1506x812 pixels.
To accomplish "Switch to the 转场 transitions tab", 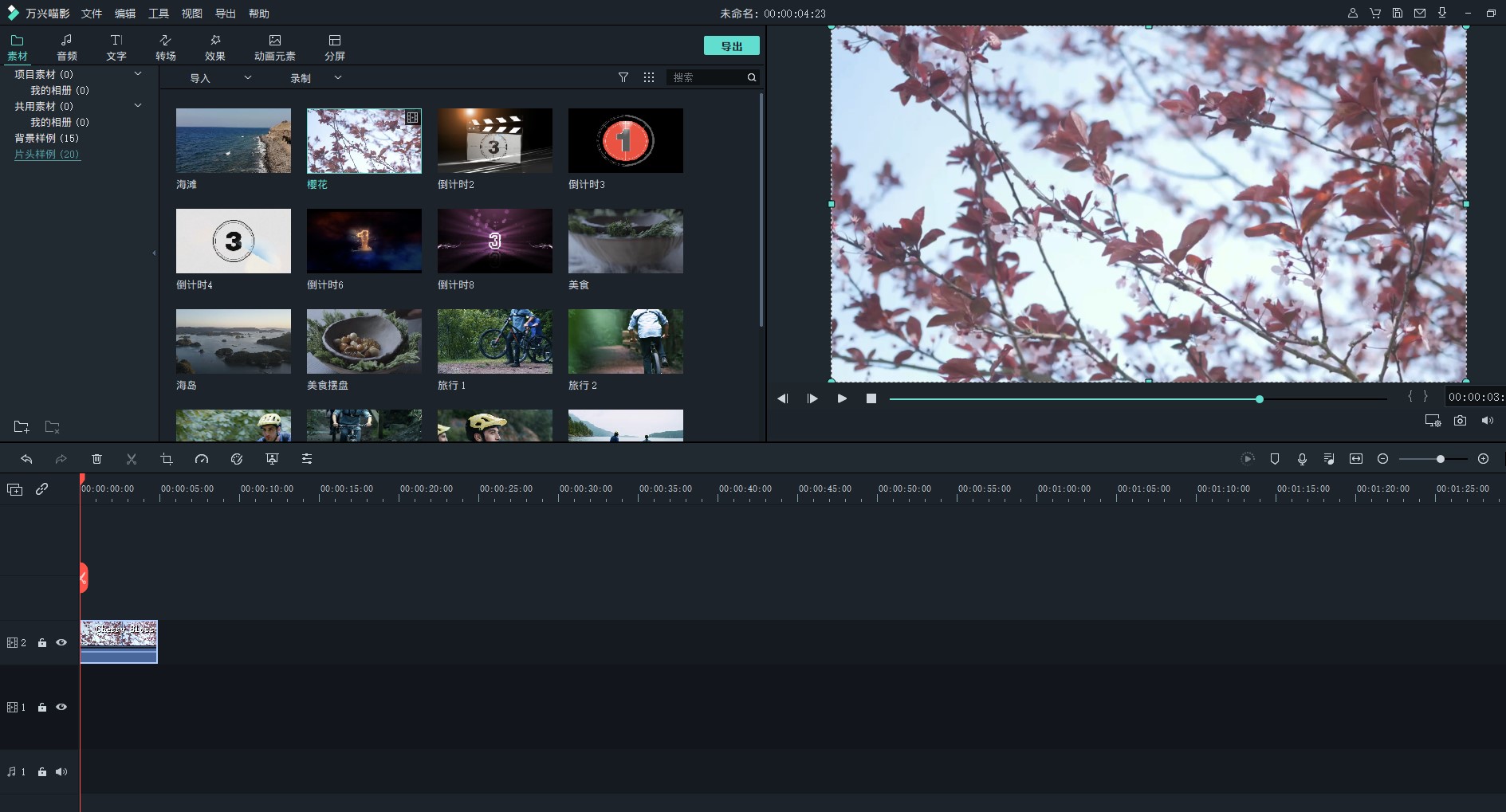I will 166,47.
